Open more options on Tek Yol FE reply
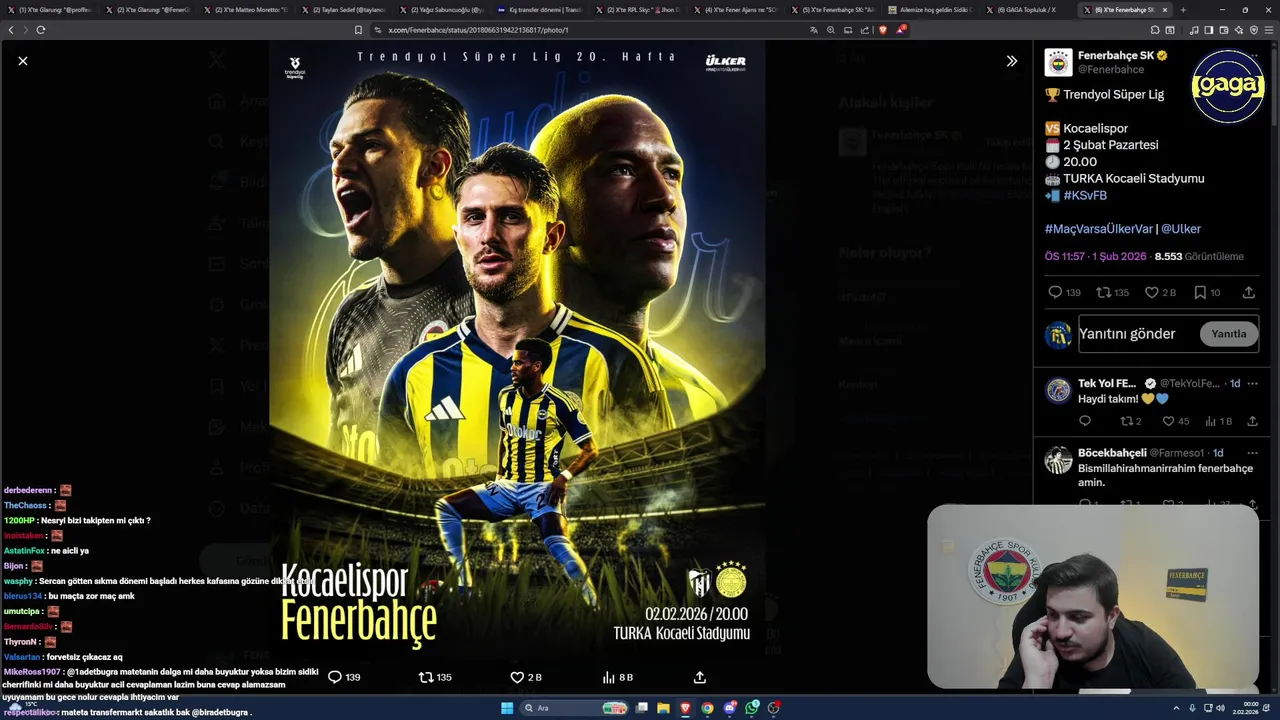 coord(1252,384)
